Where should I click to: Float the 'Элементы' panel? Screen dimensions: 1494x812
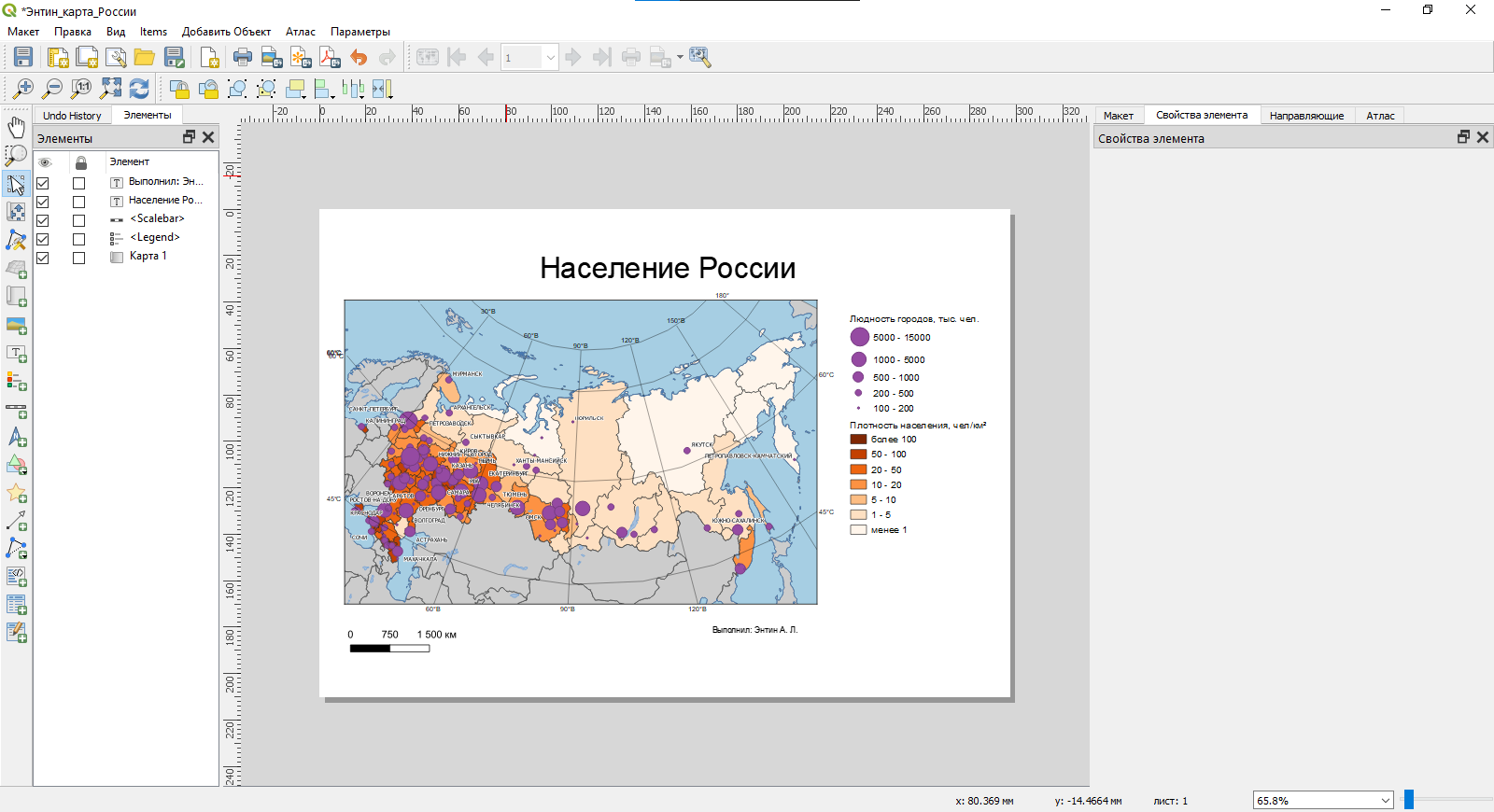click(x=190, y=137)
